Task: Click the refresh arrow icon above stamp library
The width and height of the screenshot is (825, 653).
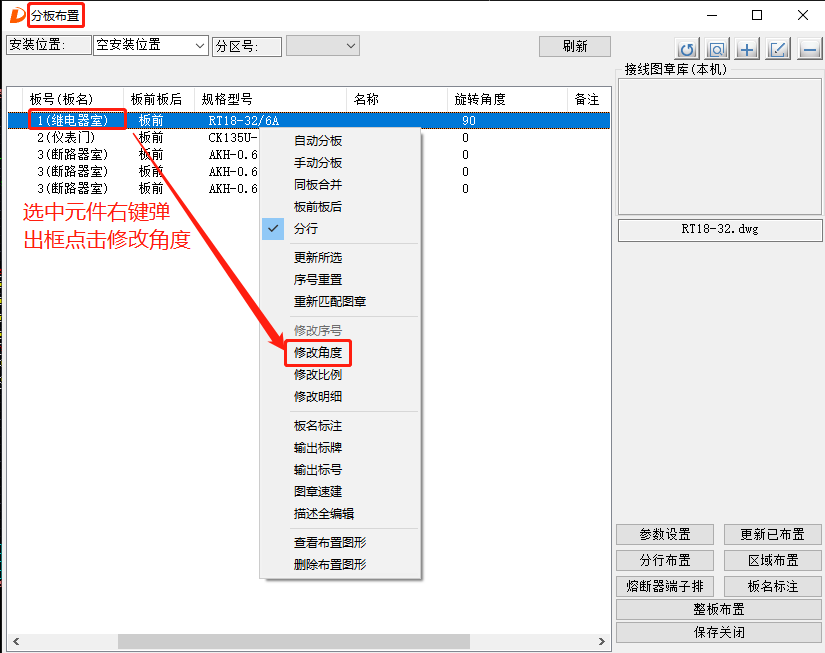Action: tap(687, 49)
